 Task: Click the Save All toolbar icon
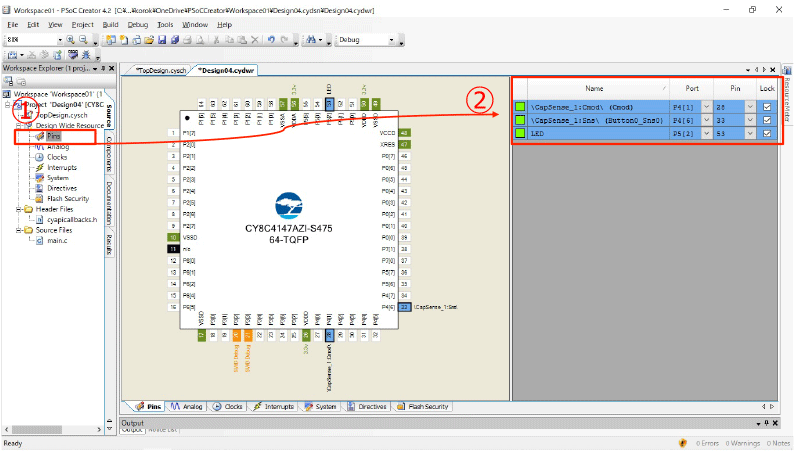click(175, 40)
